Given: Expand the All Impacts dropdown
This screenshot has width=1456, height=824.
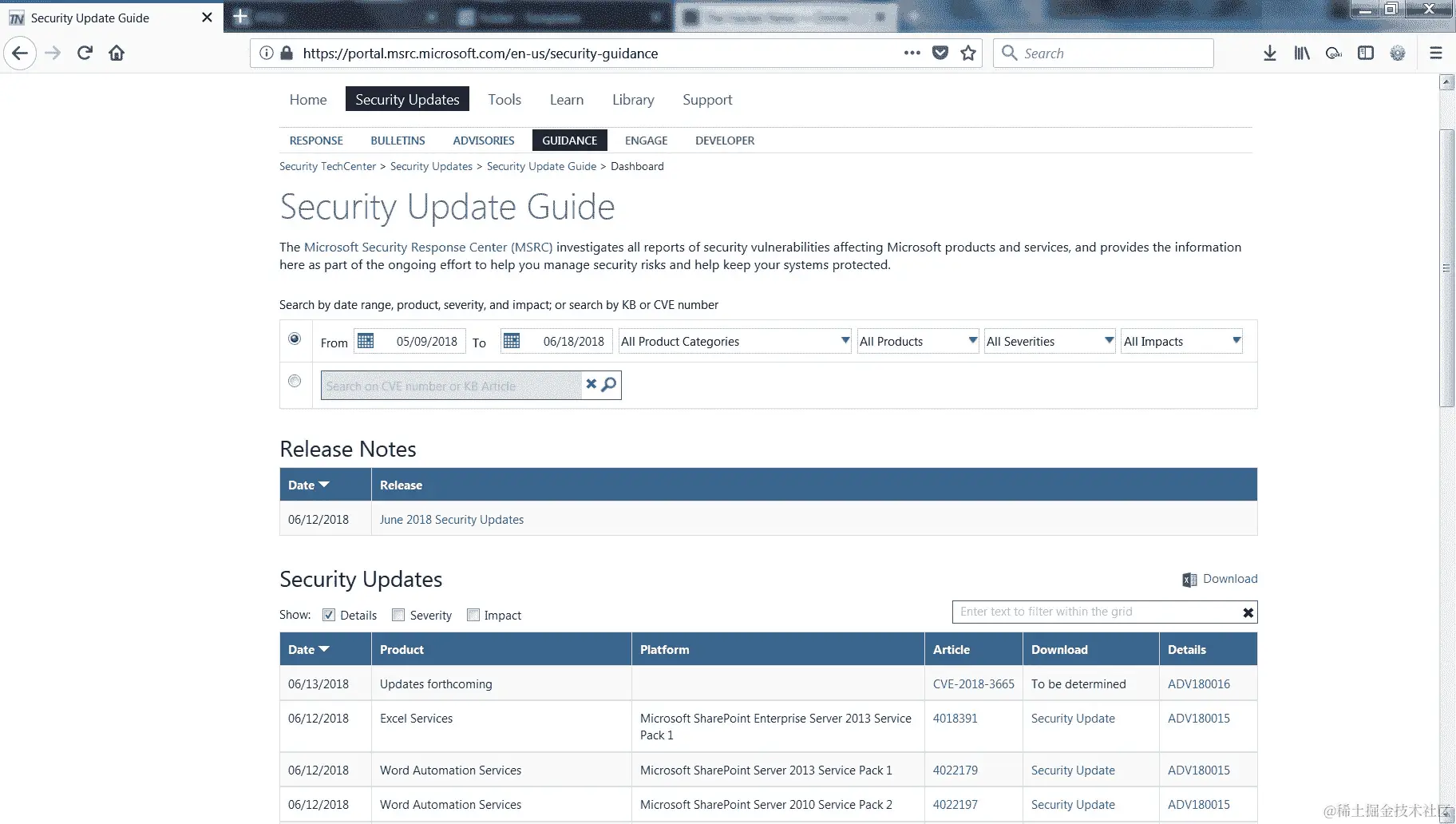Looking at the screenshot, I should (1182, 341).
